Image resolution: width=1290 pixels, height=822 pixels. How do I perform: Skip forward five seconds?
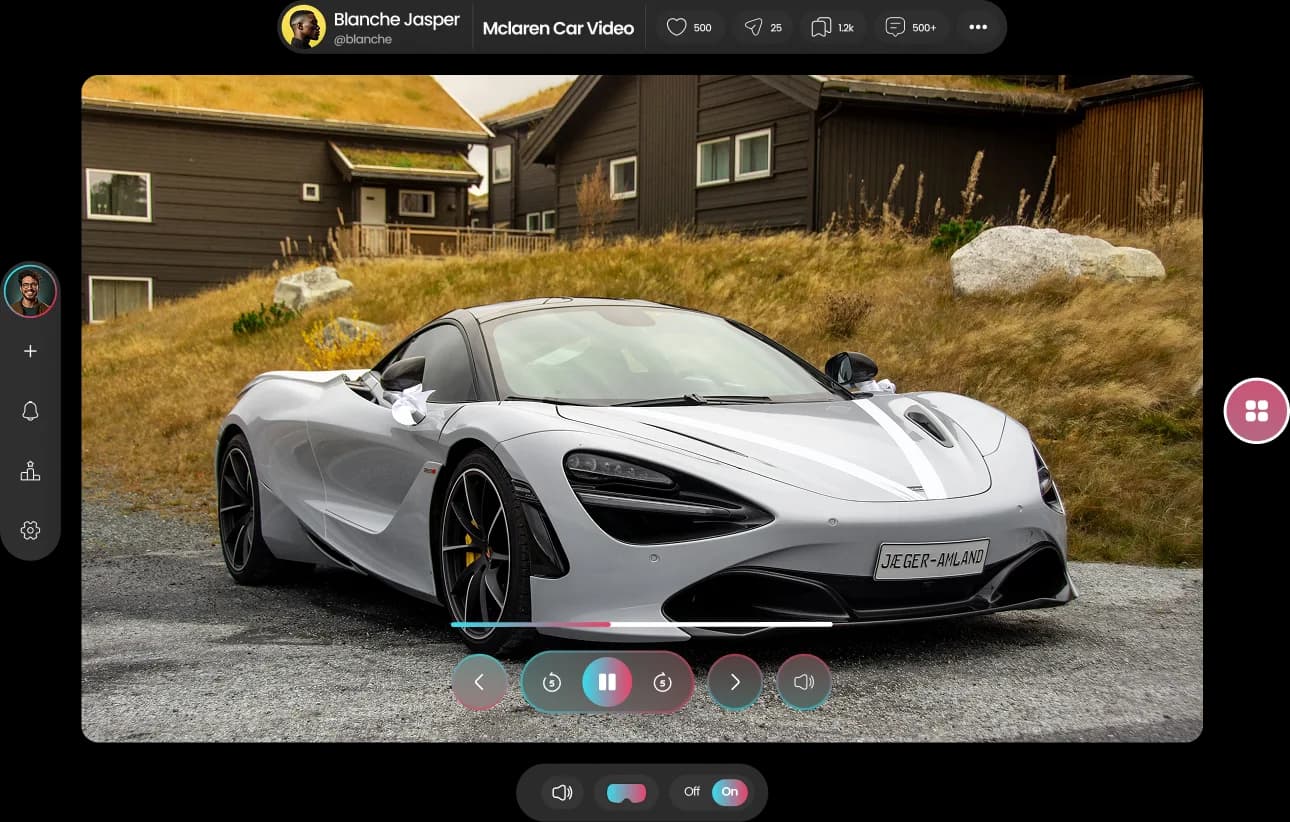point(662,682)
